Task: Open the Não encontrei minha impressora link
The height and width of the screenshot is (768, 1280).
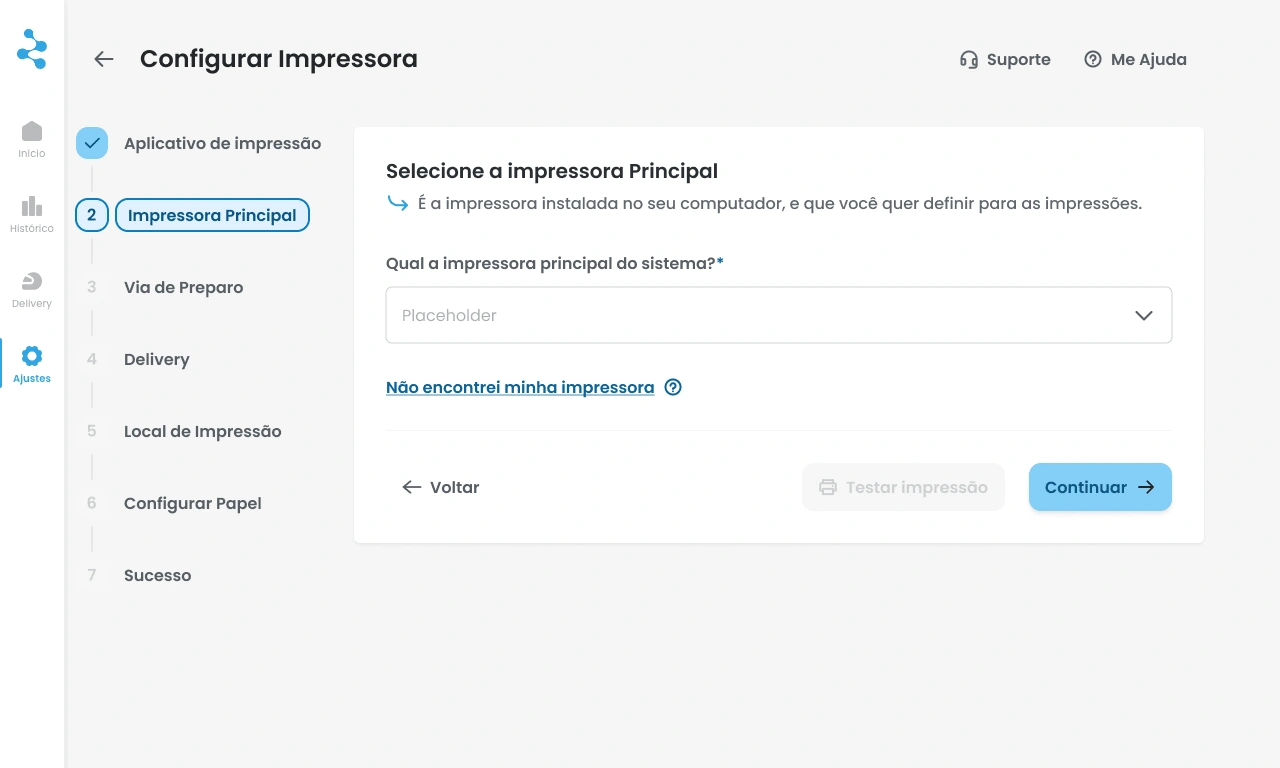Action: point(520,387)
